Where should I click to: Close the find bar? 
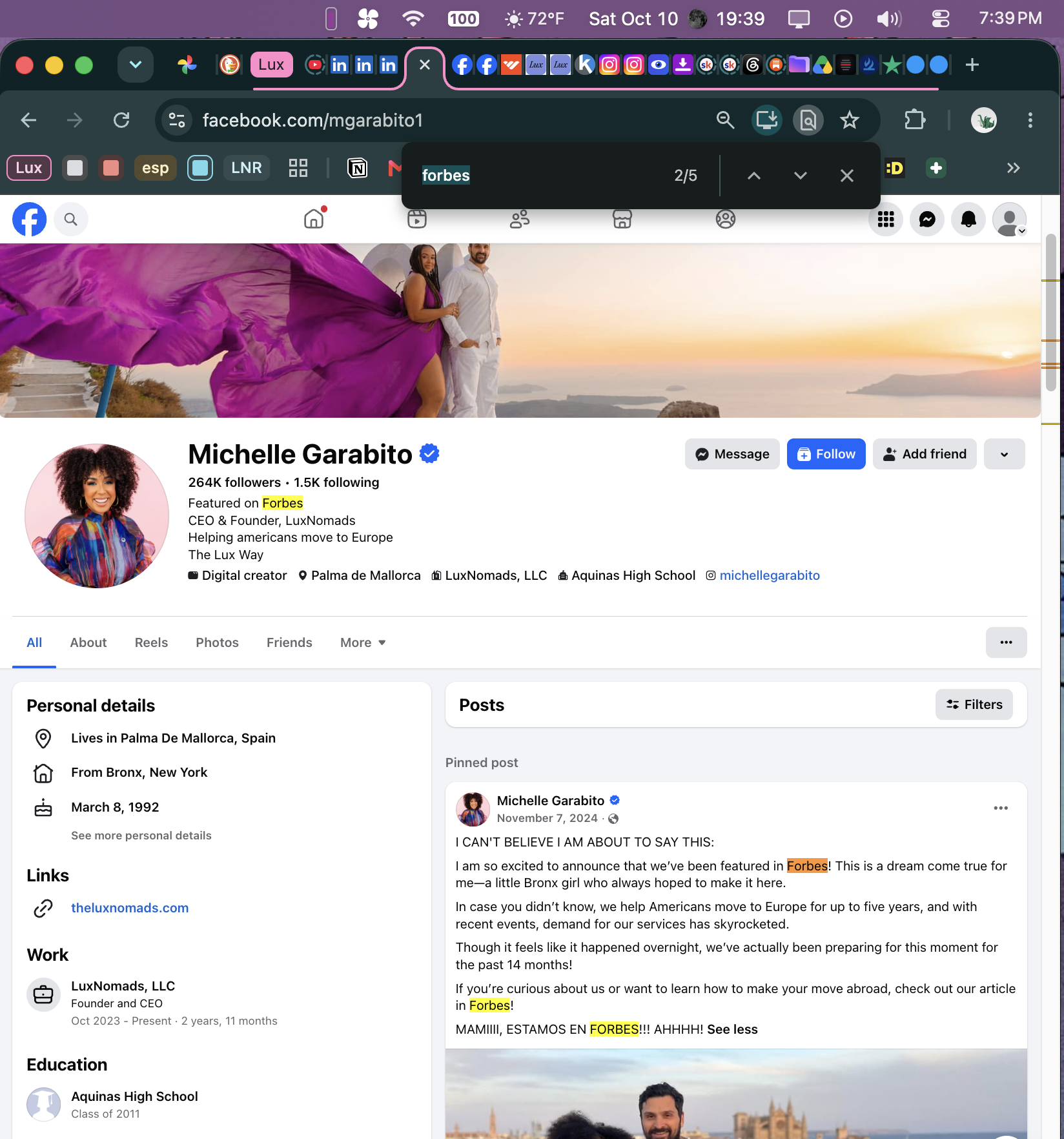click(x=847, y=176)
